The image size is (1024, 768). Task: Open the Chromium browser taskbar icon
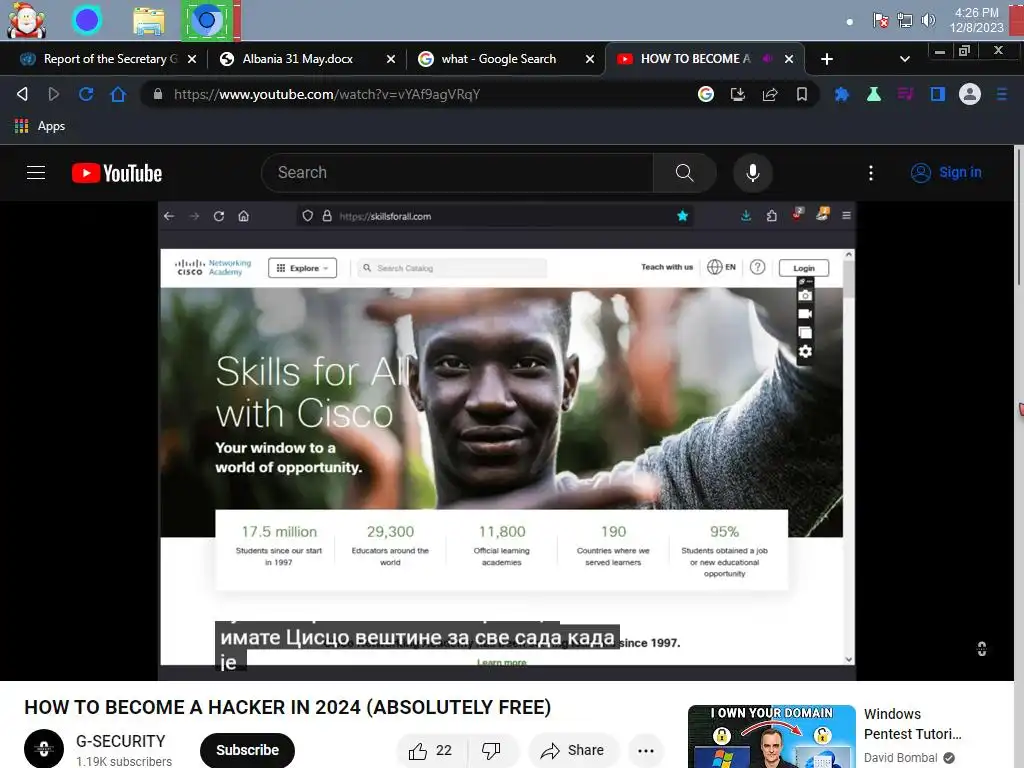coord(206,20)
